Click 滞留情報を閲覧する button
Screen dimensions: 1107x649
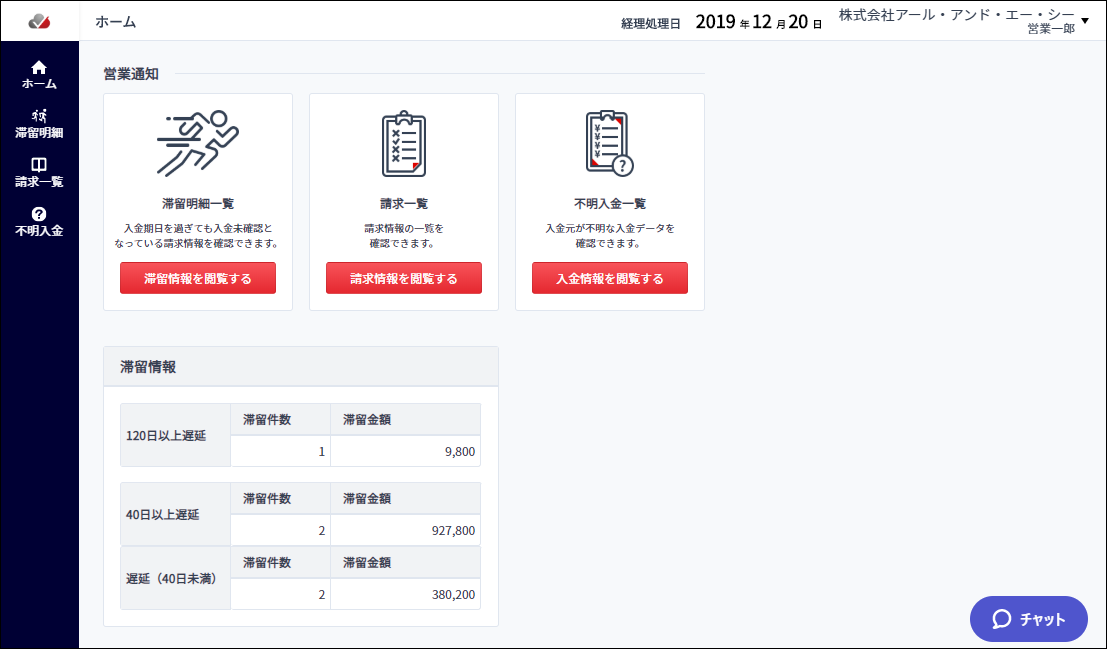point(198,278)
